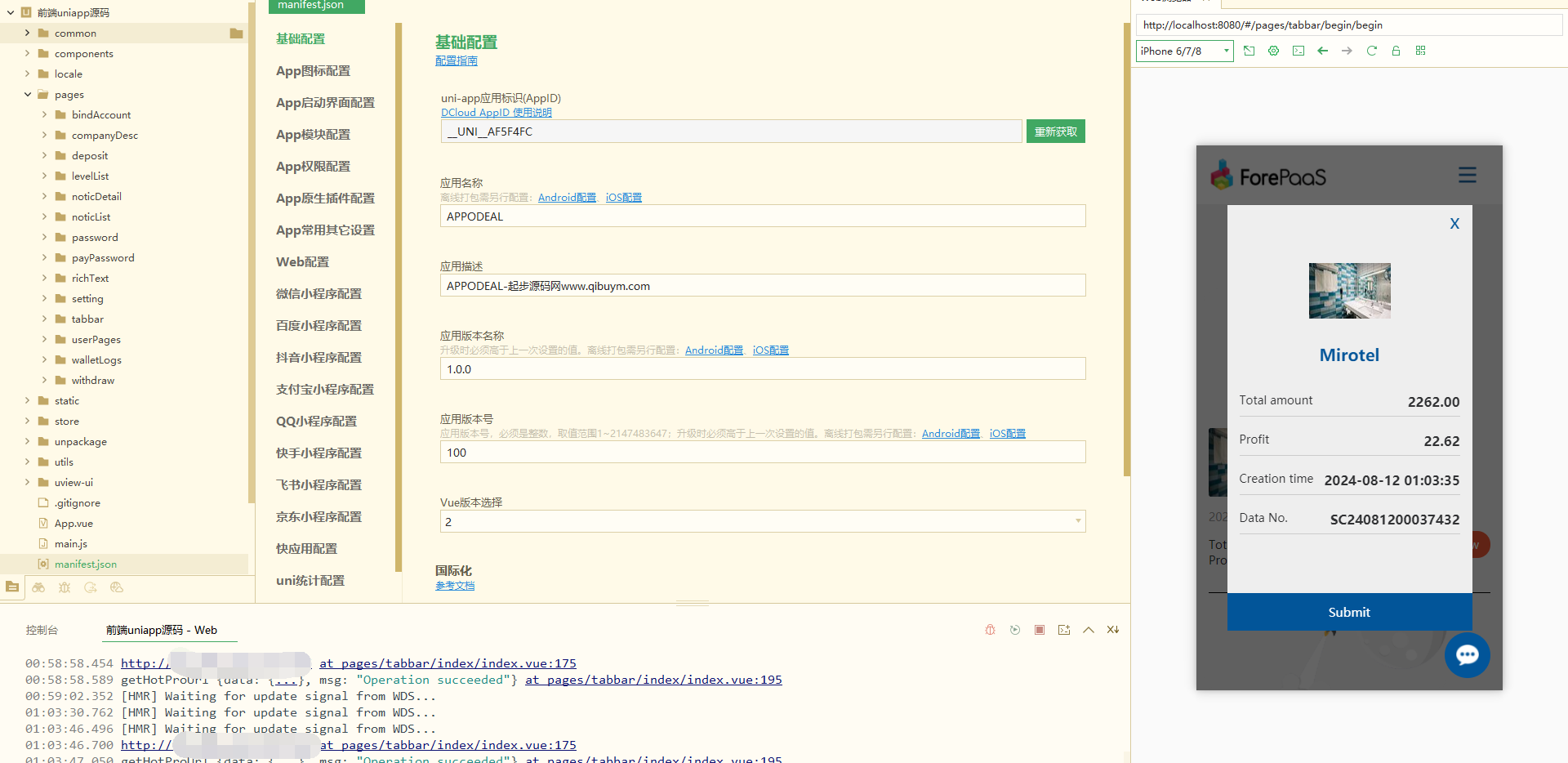Click the rerun icon in console toolbar

coord(1014,630)
